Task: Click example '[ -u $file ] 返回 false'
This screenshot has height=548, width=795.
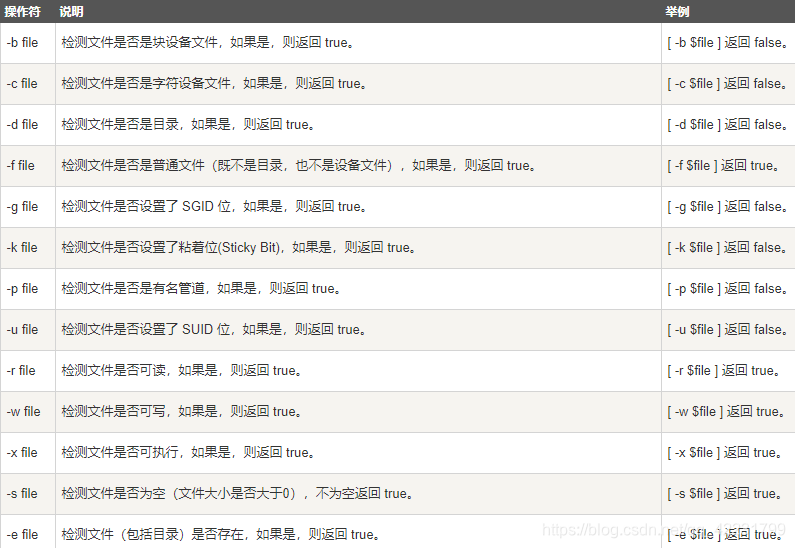Action: click(x=728, y=330)
